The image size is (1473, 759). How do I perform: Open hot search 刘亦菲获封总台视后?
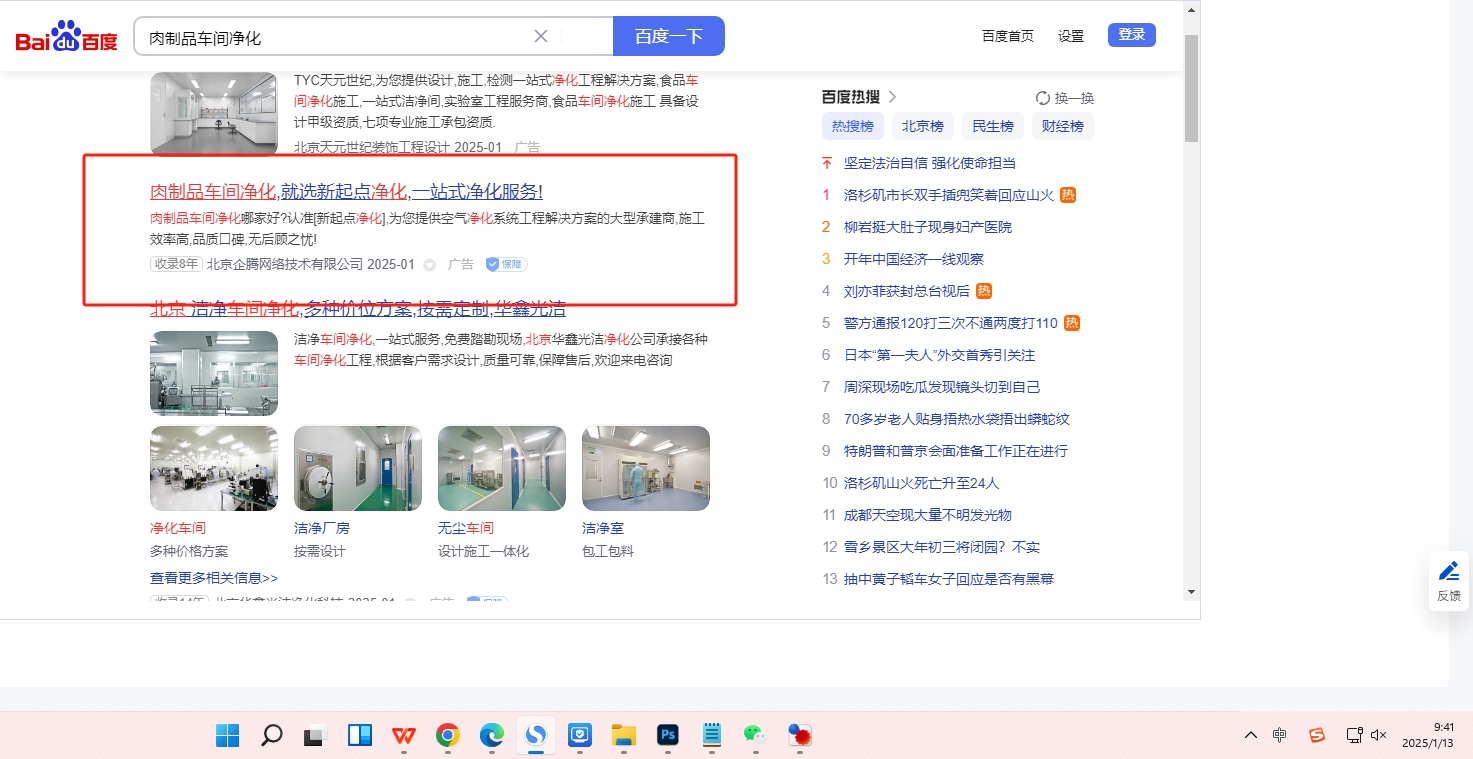click(907, 291)
